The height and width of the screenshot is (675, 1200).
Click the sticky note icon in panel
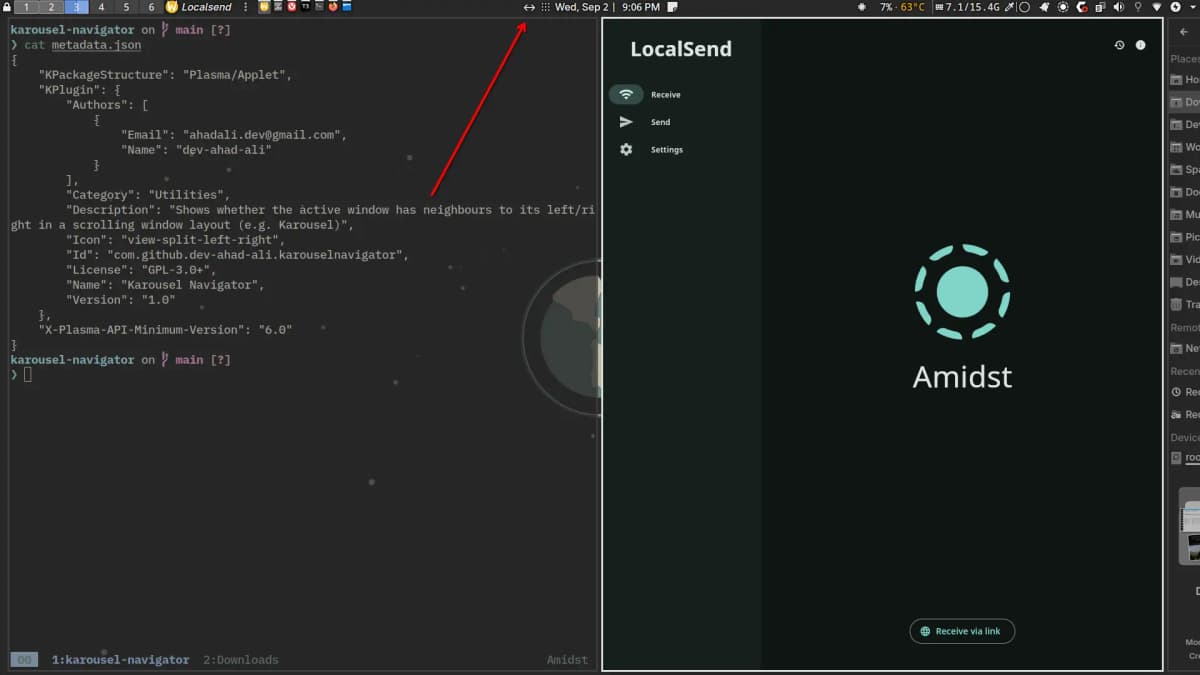(673, 7)
